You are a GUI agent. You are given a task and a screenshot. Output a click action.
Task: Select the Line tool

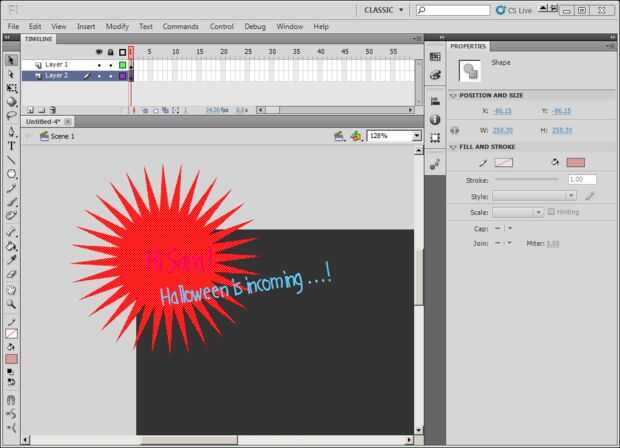coord(11,159)
